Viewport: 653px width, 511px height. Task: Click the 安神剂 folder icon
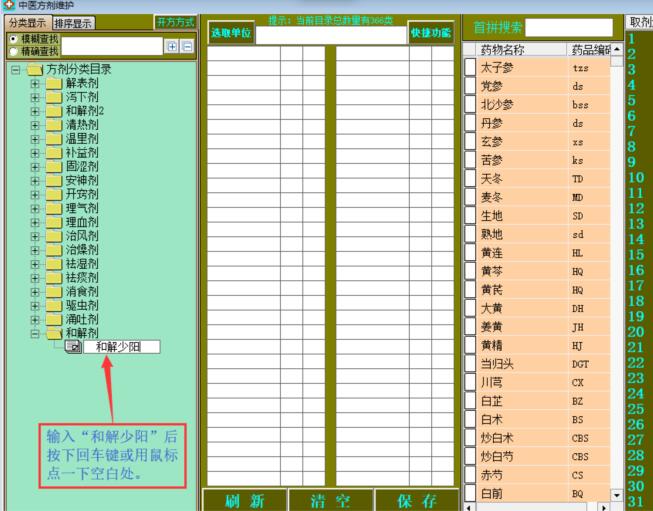[54, 181]
